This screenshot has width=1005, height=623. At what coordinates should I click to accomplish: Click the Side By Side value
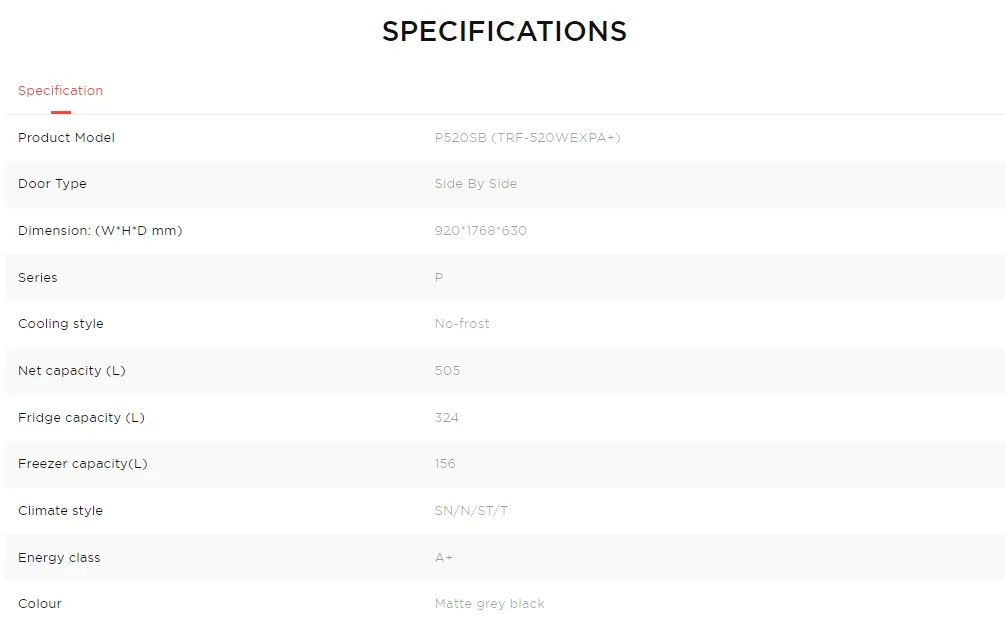point(476,184)
